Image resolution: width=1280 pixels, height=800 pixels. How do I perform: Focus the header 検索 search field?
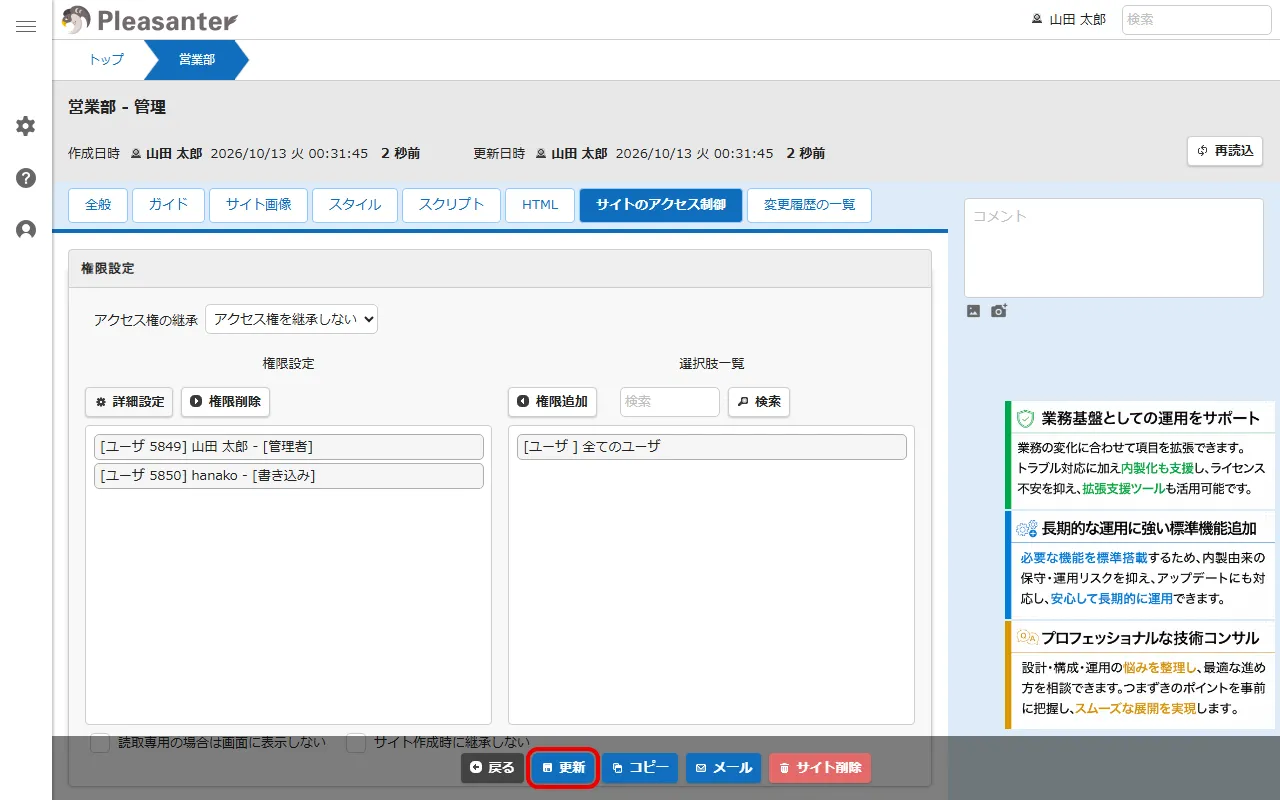point(1197,20)
